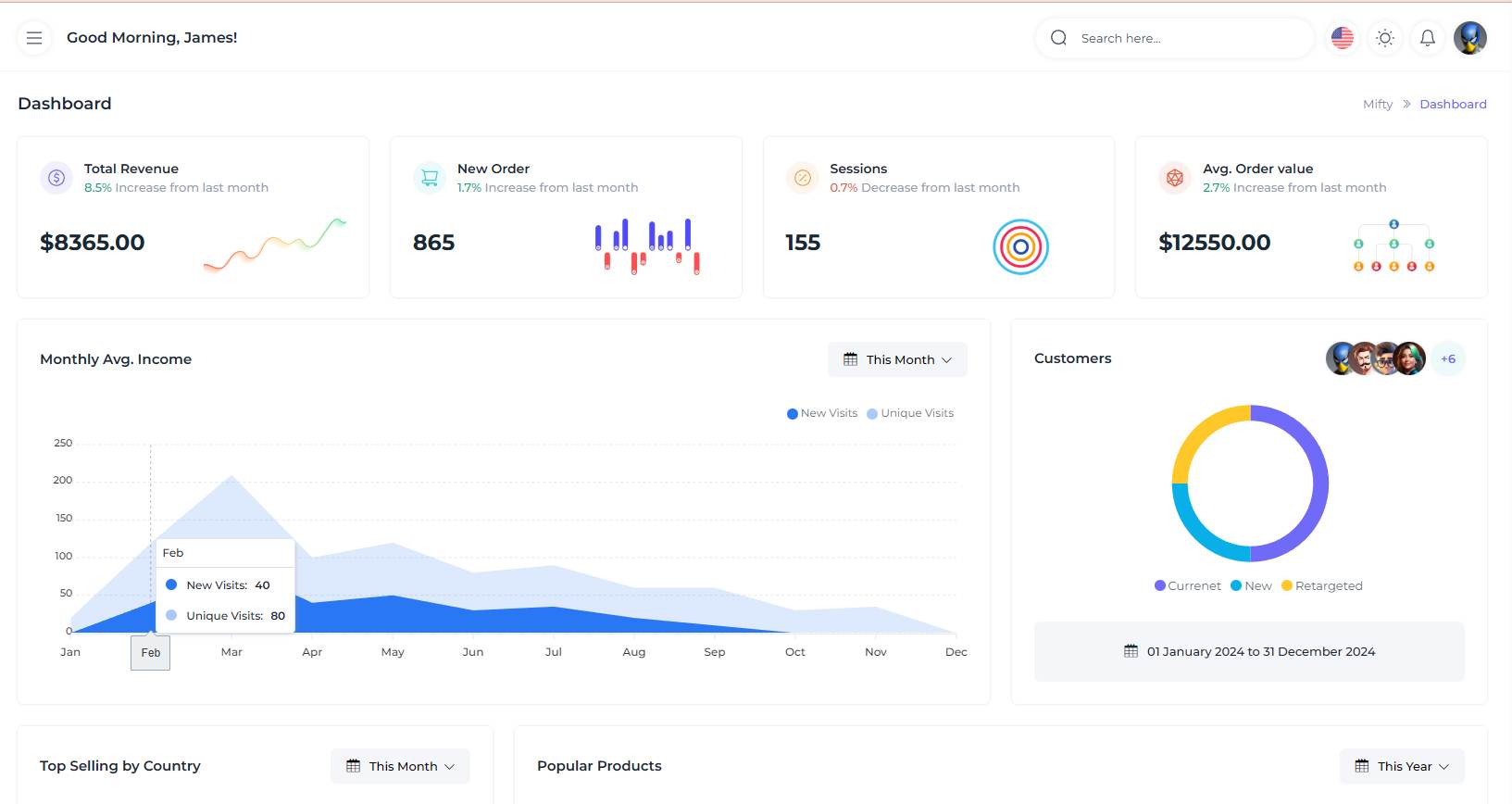Click the user profile avatar in header
Screen dimensions: 1512x804
pos(1469,38)
